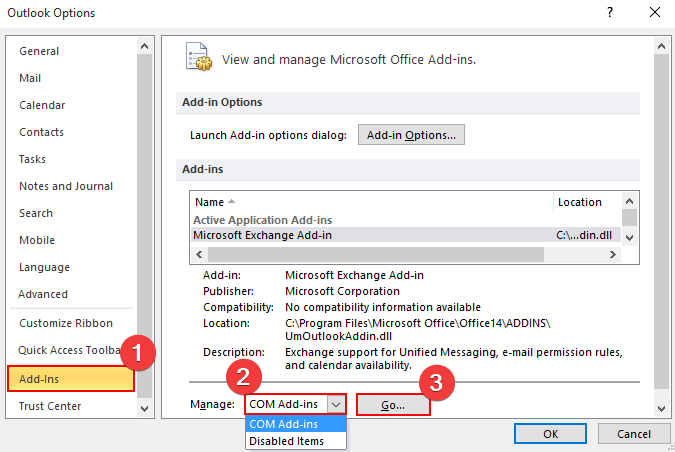Click the main panel vertical scrollbar thumb

[x=662, y=221]
